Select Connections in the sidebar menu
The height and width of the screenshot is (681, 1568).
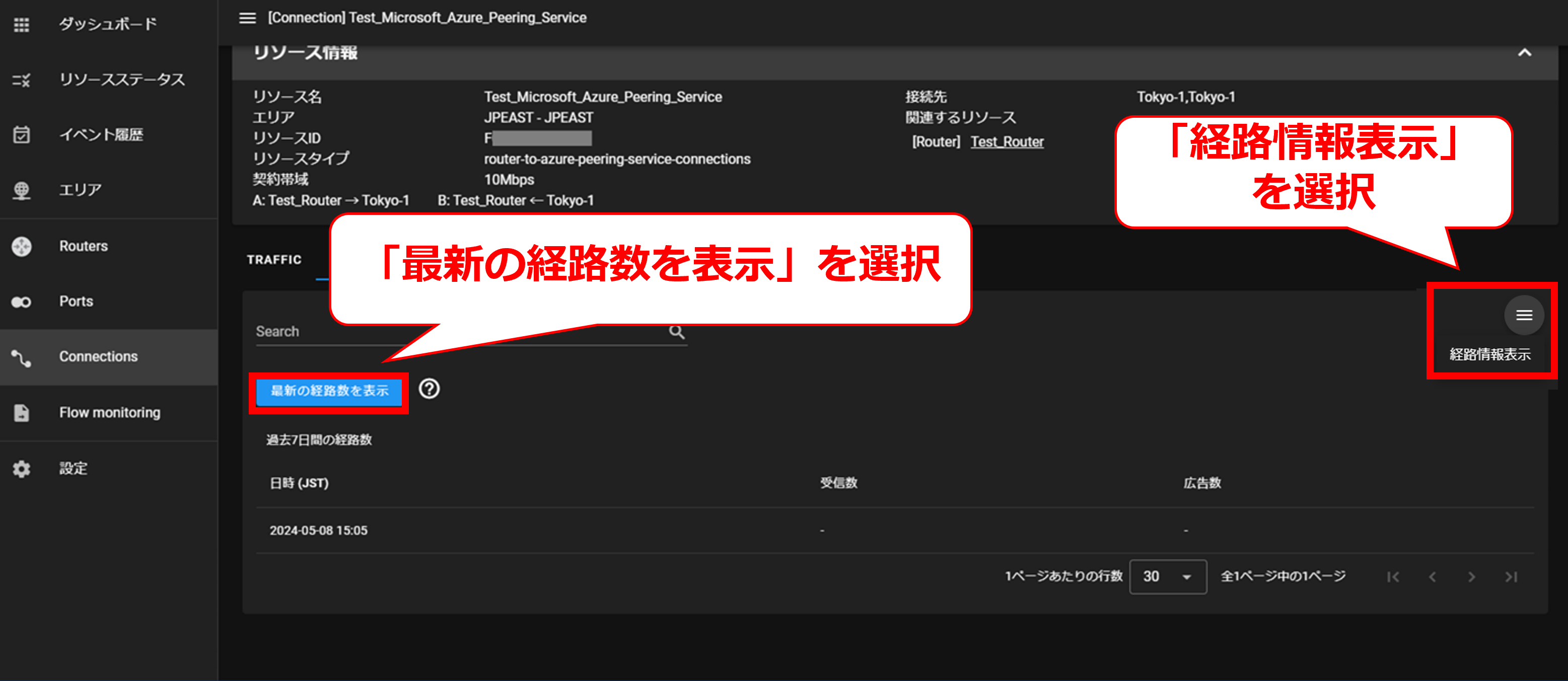(98, 357)
